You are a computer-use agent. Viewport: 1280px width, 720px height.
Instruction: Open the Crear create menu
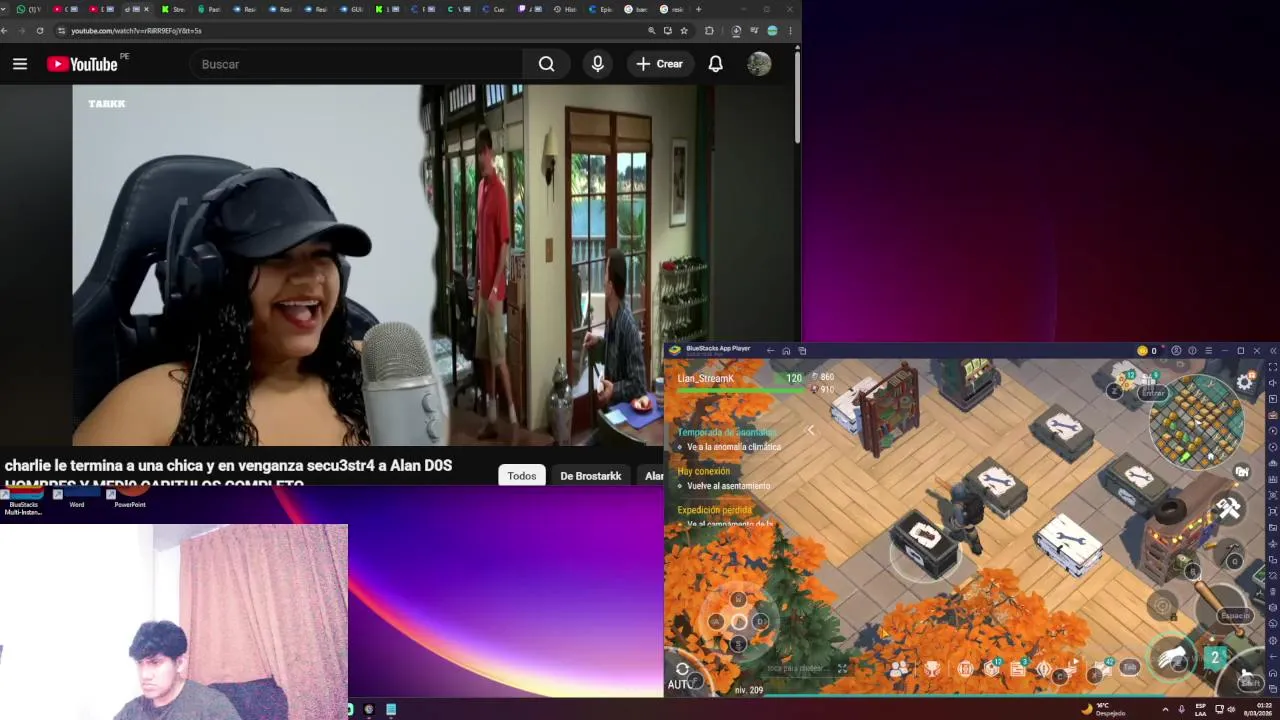(660, 64)
